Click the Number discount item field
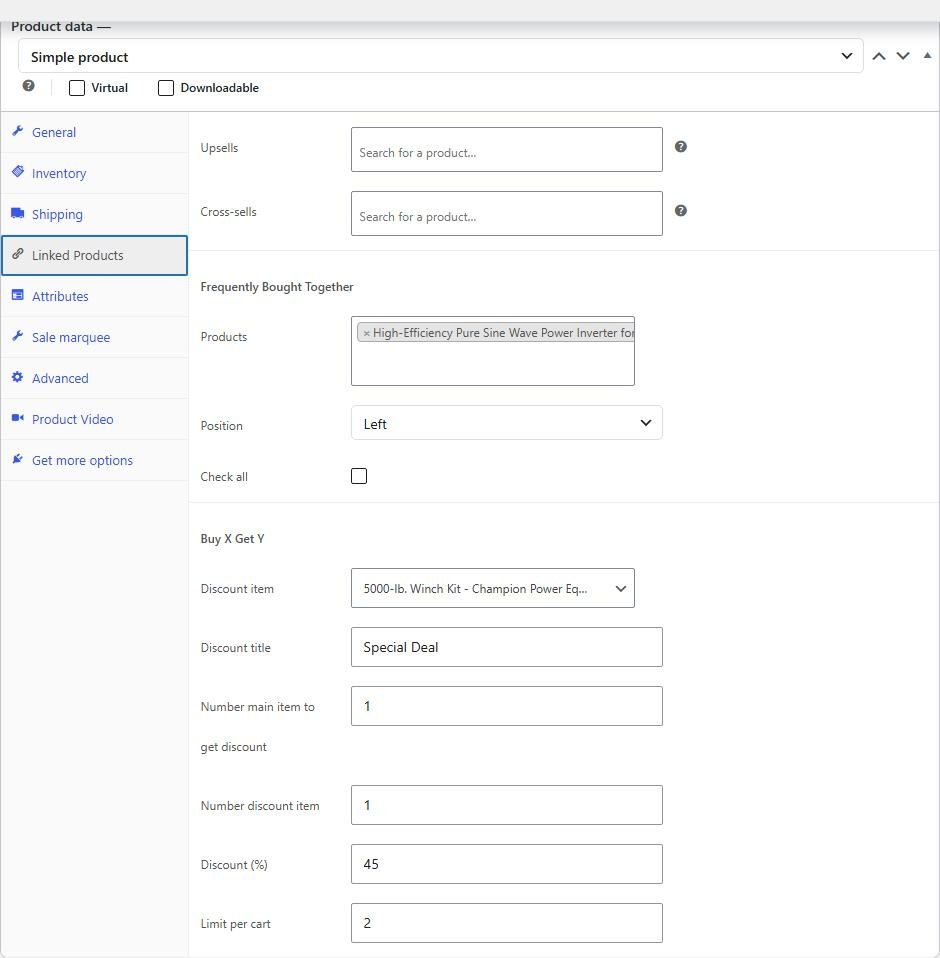This screenshot has height=958, width=940. pyautogui.click(x=506, y=805)
